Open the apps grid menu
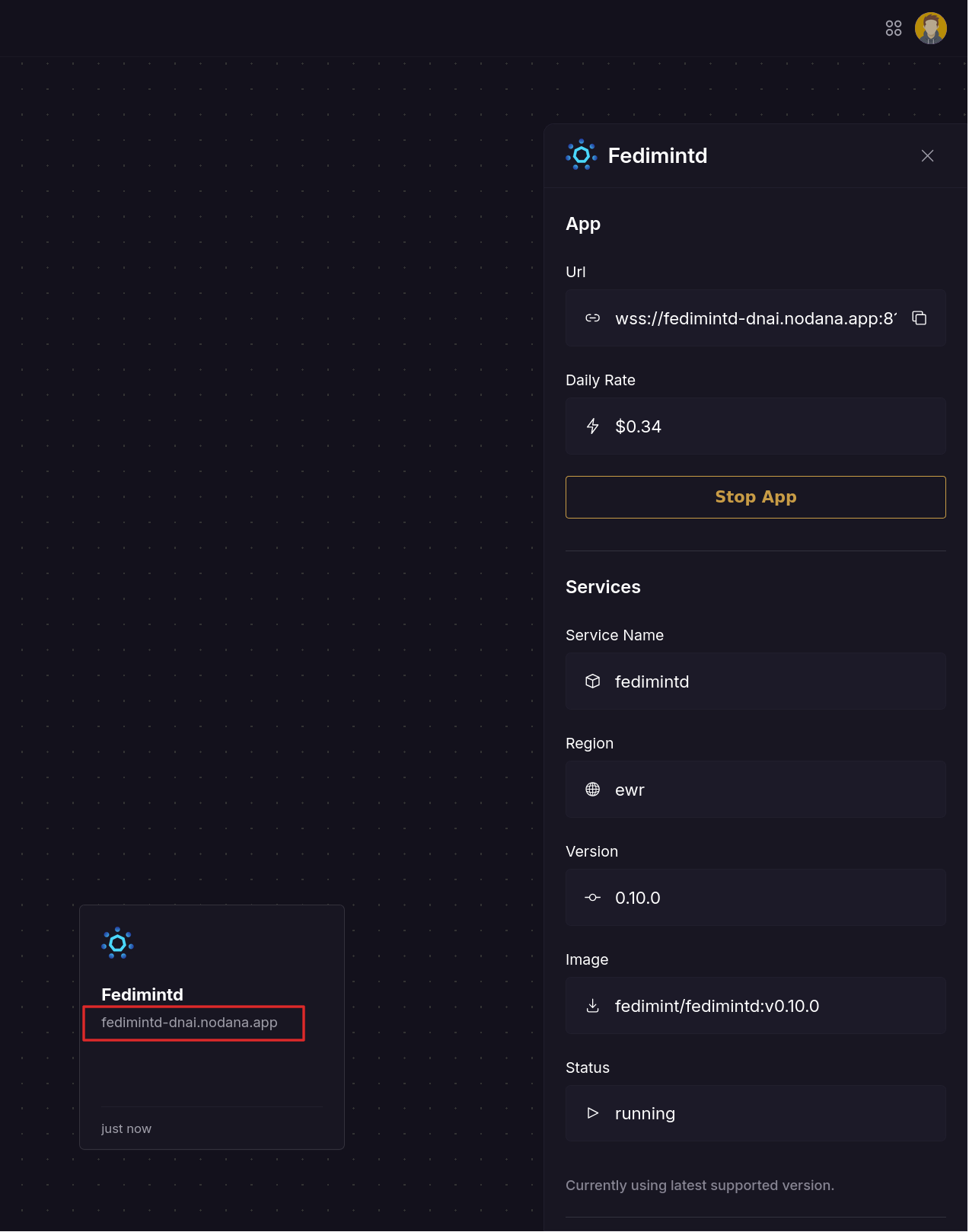The image size is (969, 1232). (894, 27)
